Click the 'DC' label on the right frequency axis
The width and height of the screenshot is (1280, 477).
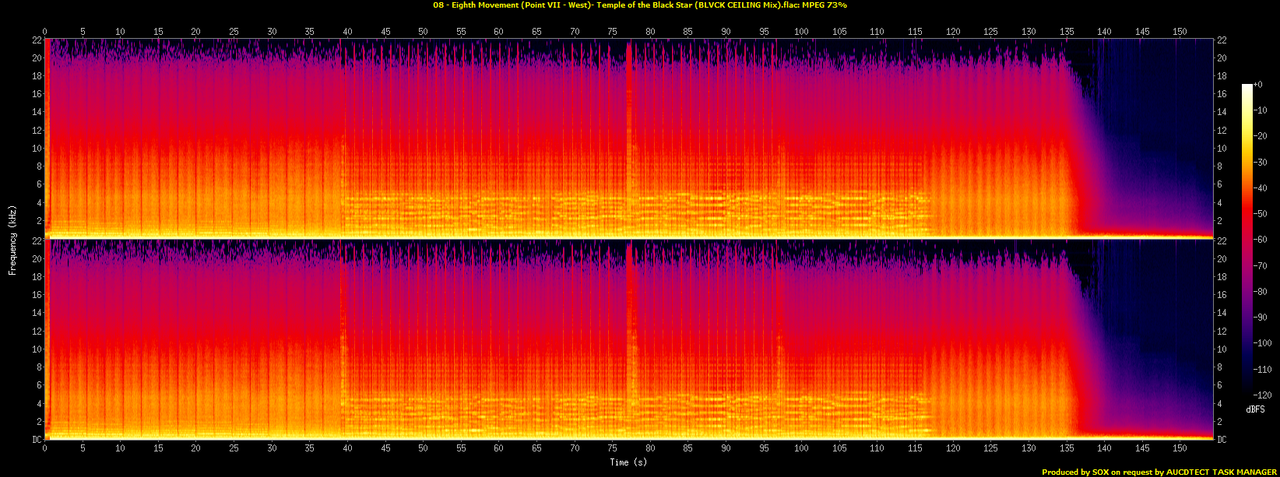(x=1221, y=439)
